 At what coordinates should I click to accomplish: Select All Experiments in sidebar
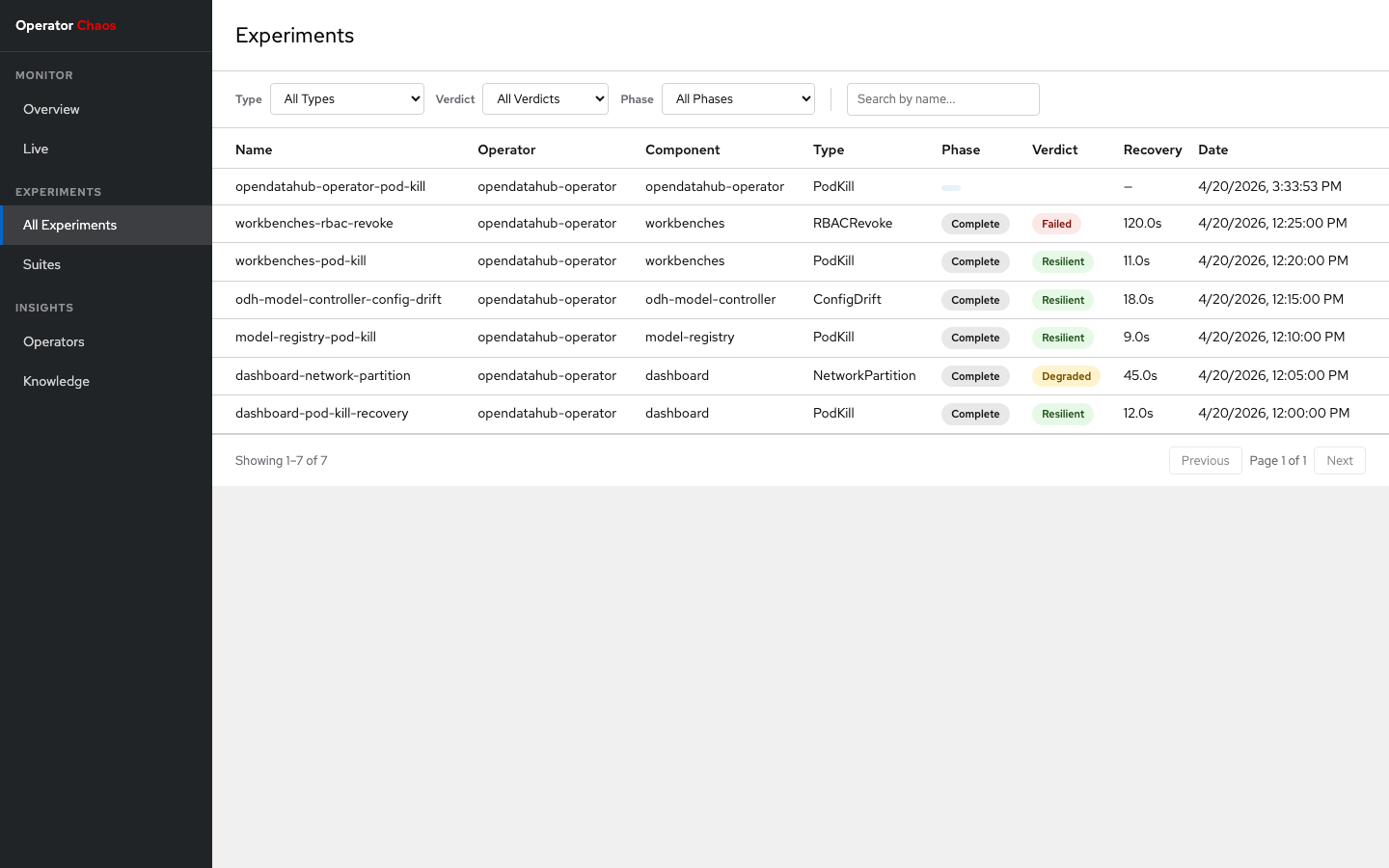pos(69,226)
